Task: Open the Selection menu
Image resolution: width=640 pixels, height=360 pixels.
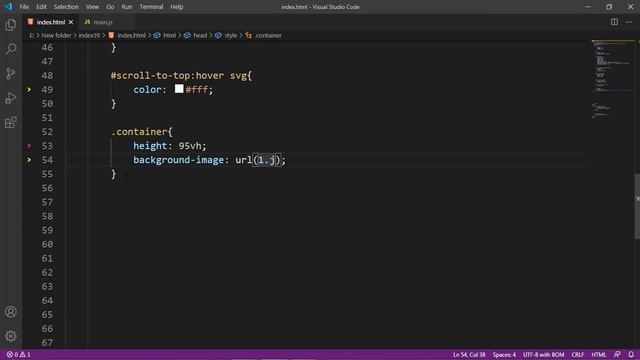Action: click(66, 7)
